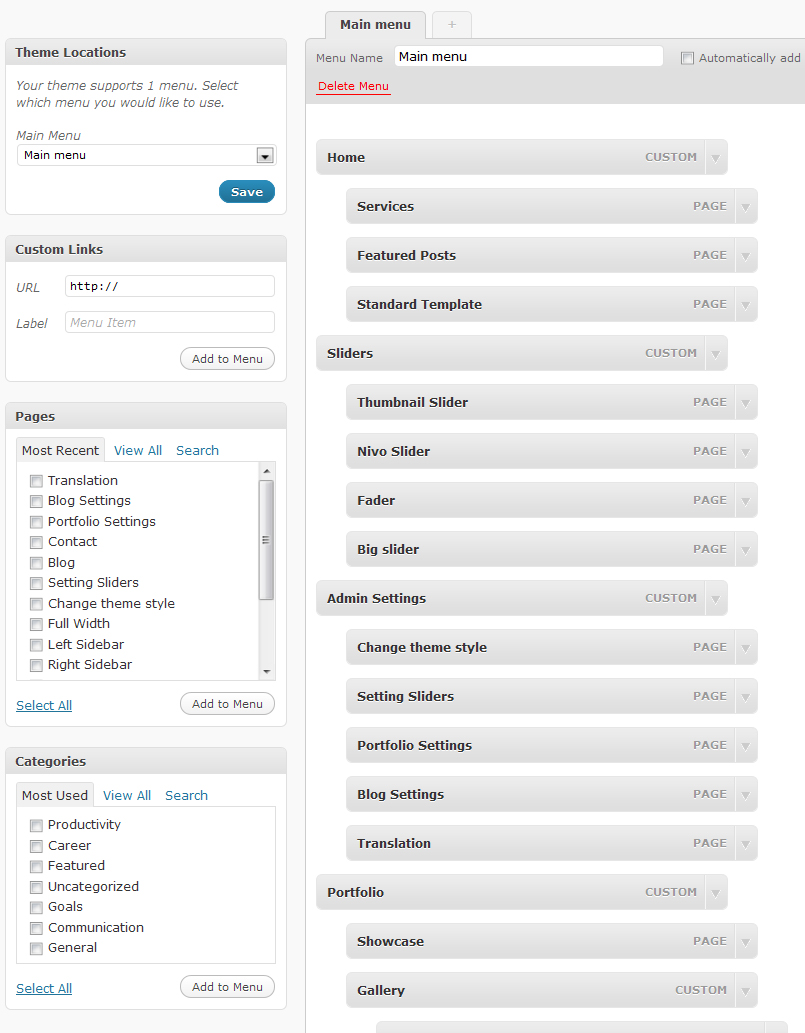Open the Sliders item dropdown arrow
Screen dimensions: 805x1033
(715, 354)
